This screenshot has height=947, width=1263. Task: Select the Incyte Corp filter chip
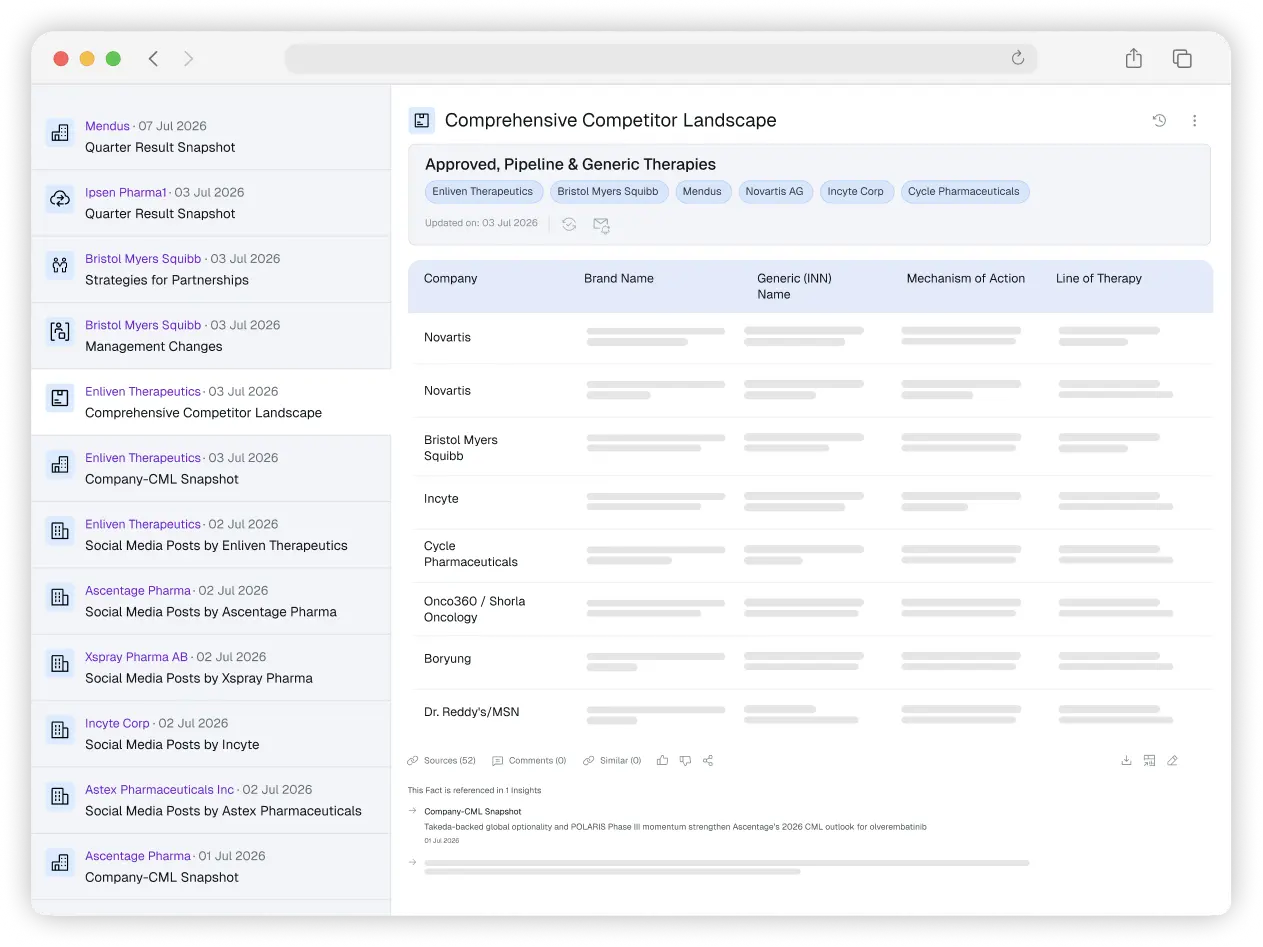pos(856,192)
